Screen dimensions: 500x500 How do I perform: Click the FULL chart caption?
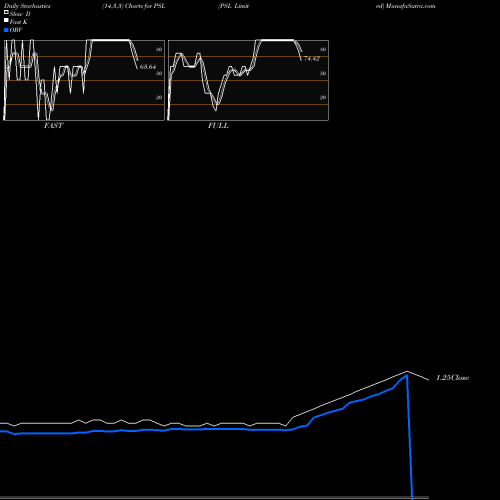(x=218, y=126)
